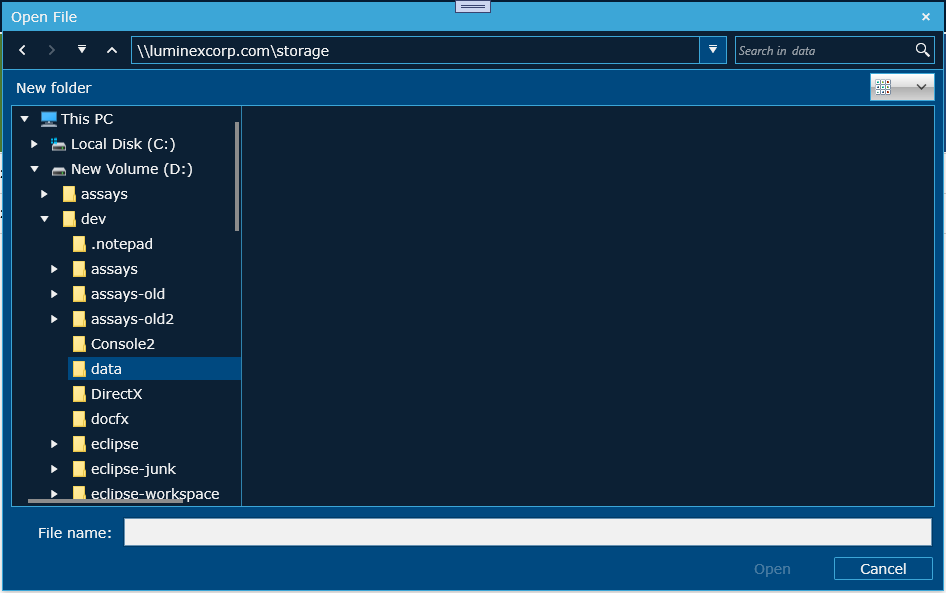The image size is (946, 593).
Task: Select This PC in the tree
Action: point(87,119)
